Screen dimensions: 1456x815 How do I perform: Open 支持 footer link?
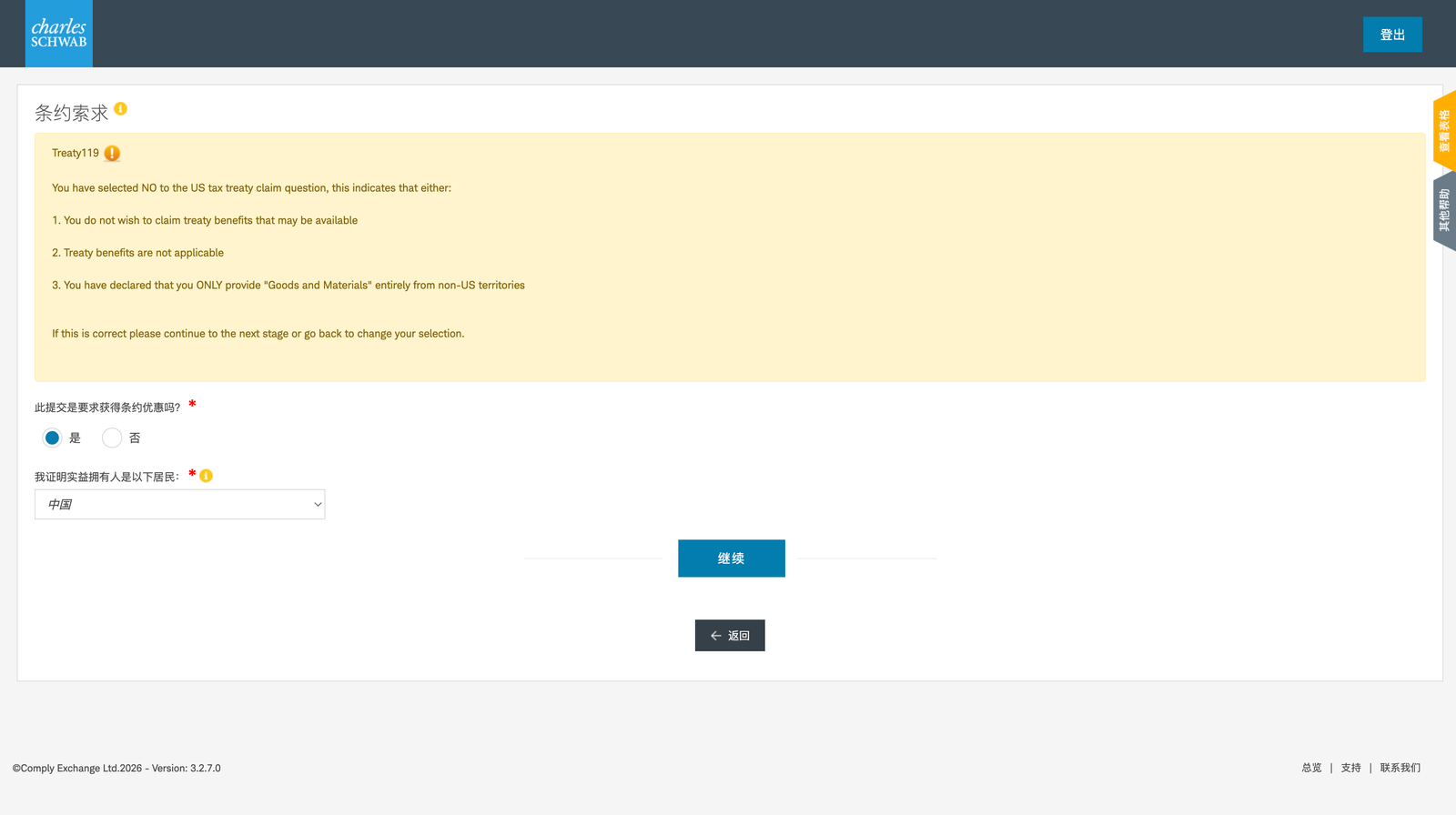1351,768
